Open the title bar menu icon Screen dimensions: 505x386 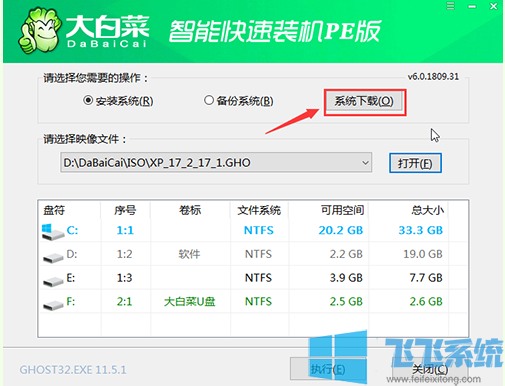450,6
